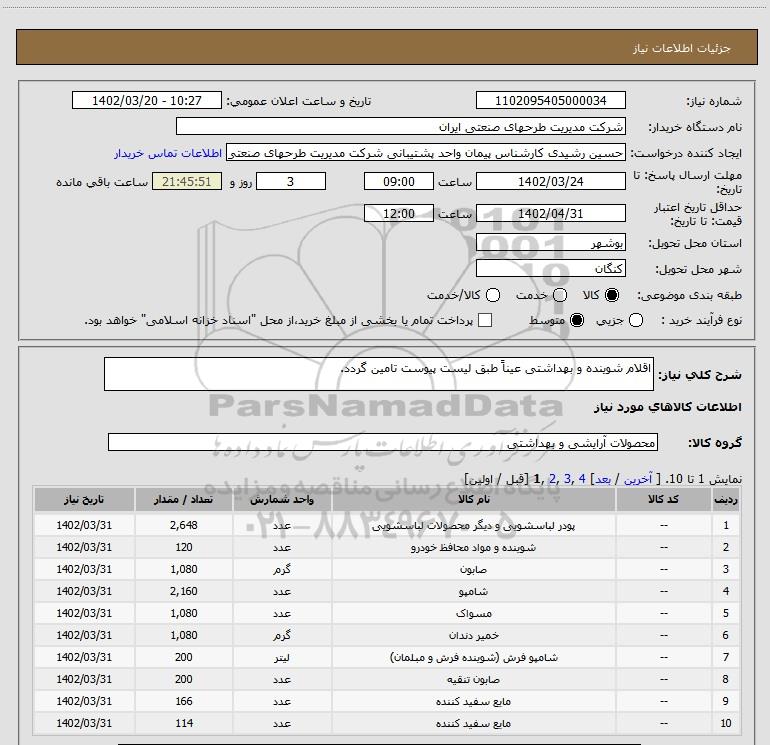
Task: Choose the جزیی purchase type radio
Action: [x=636, y=320]
